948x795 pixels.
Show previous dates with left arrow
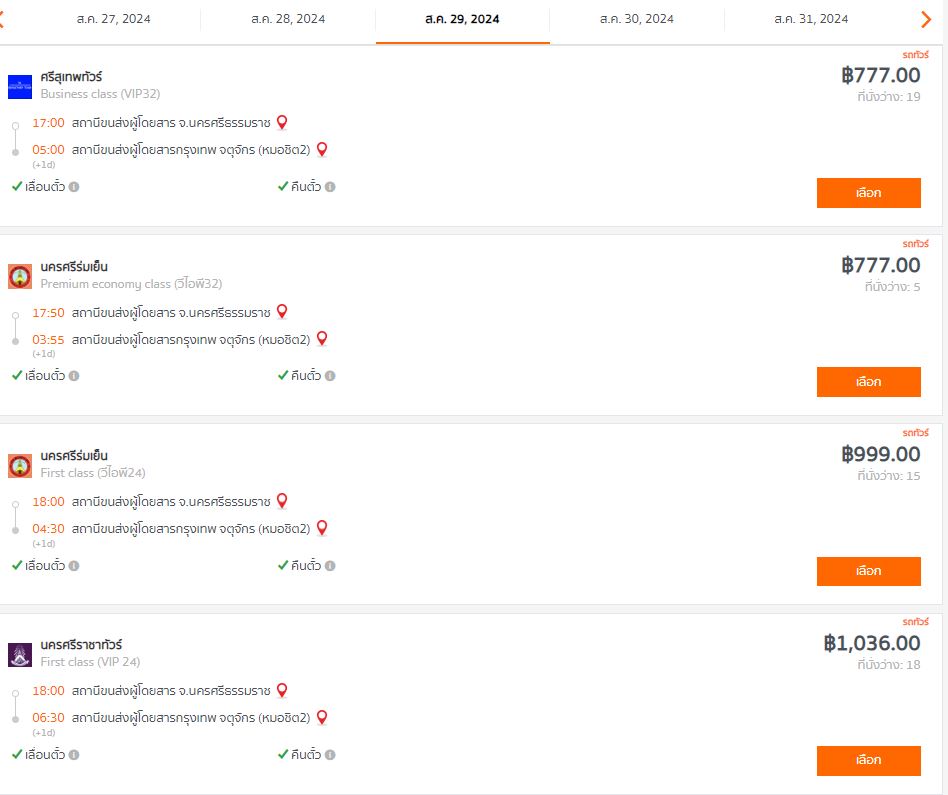tap(1, 19)
